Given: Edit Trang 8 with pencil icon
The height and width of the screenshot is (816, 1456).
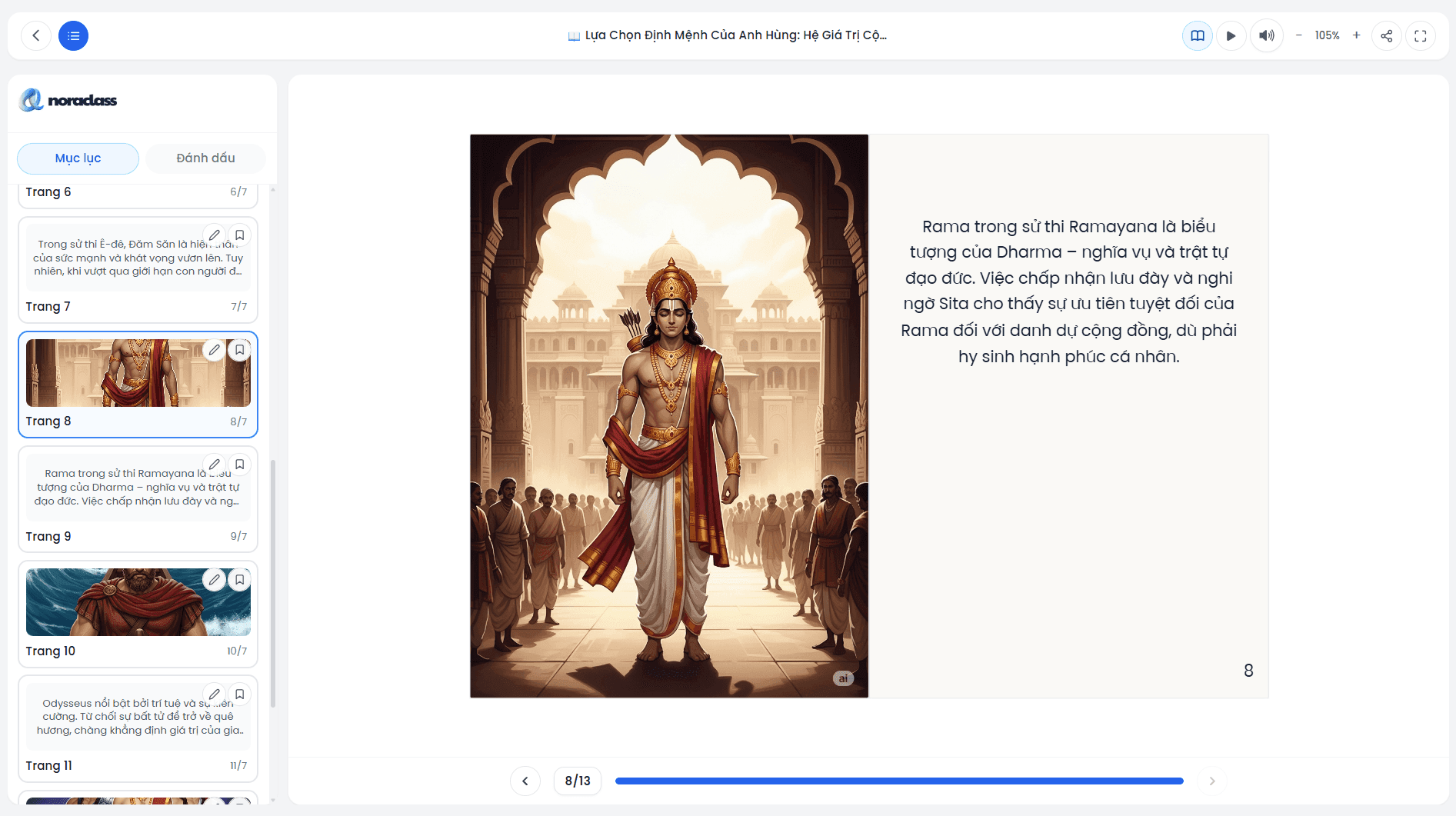Looking at the screenshot, I should click(x=215, y=350).
